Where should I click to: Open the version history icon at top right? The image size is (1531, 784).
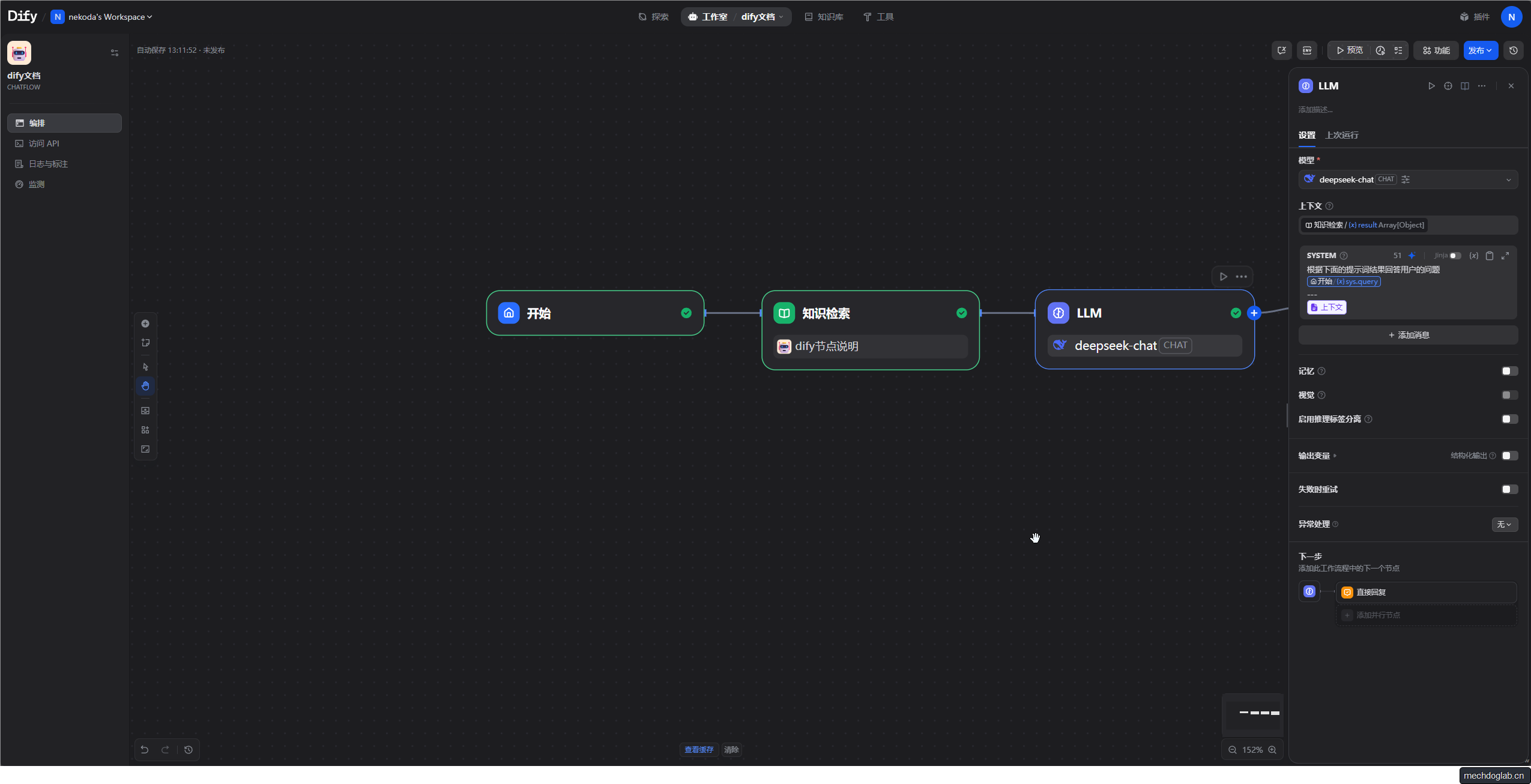pos(1514,50)
